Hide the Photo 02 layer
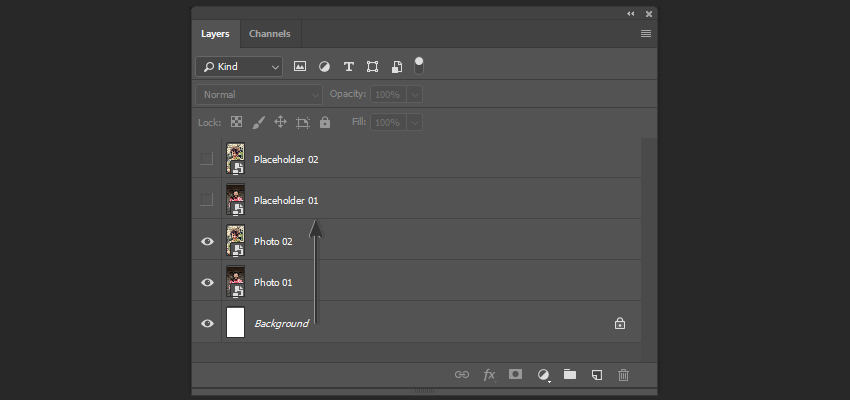Image resolution: width=850 pixels, height=400 pixels. click(207, 241)
